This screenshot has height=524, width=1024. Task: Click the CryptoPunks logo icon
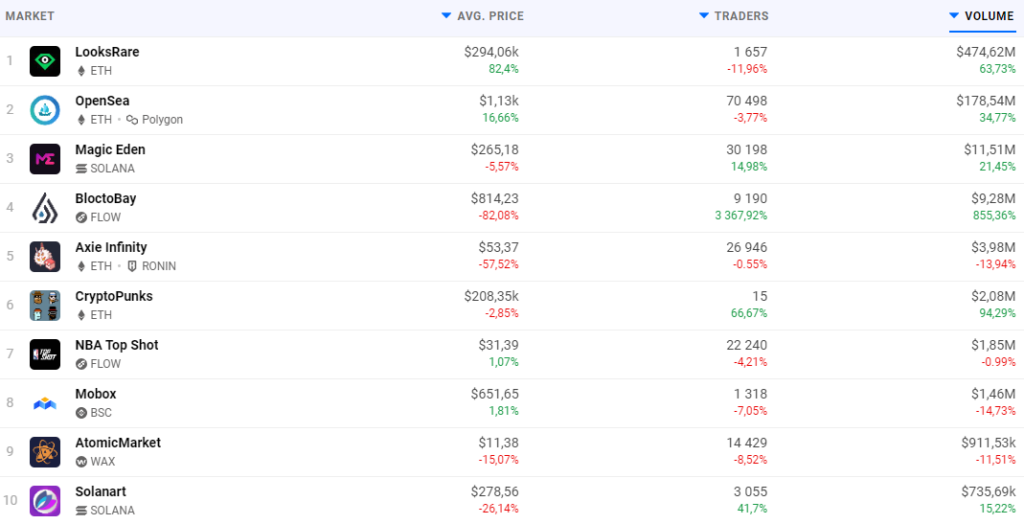(45, 306)
